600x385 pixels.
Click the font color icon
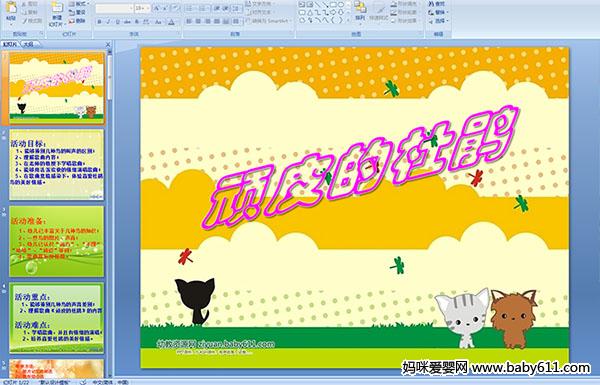[171, 22]
